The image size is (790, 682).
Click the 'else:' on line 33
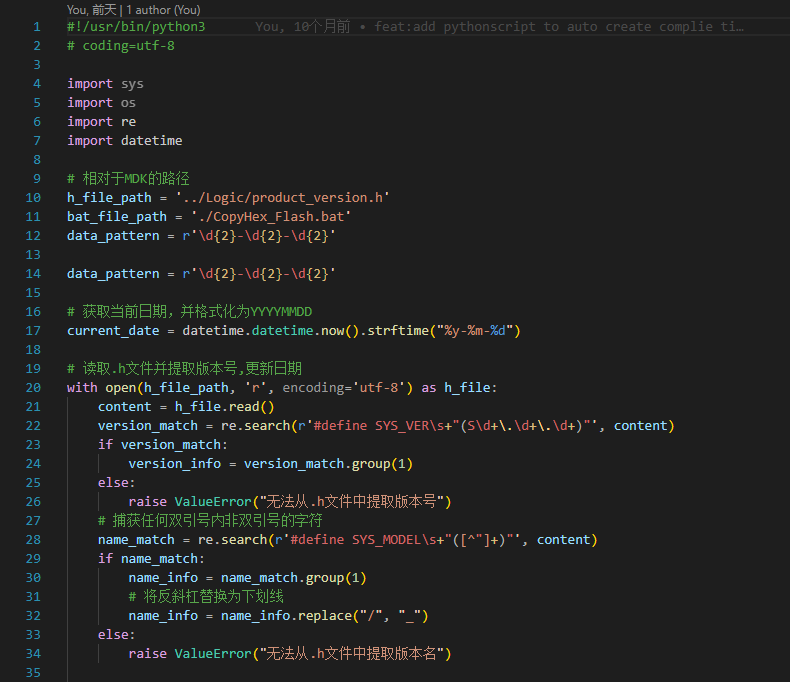tap(116, 635)
